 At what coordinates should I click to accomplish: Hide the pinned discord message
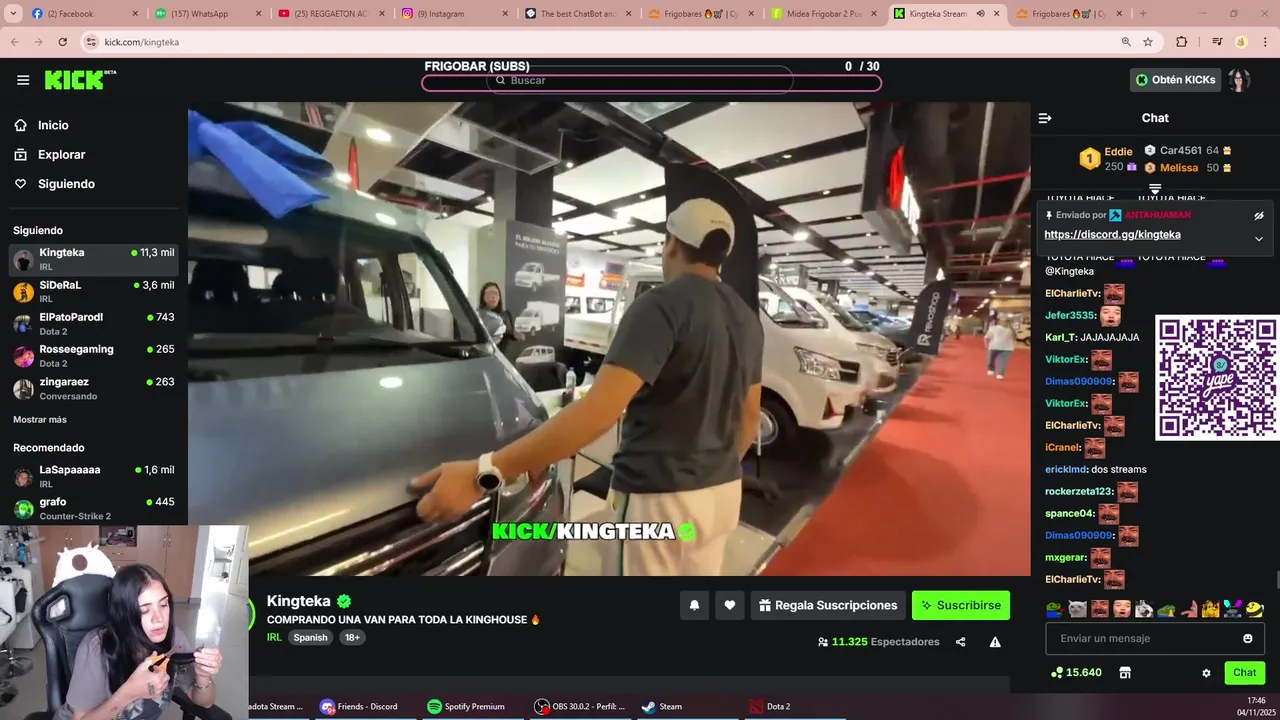click(1259, 215)
